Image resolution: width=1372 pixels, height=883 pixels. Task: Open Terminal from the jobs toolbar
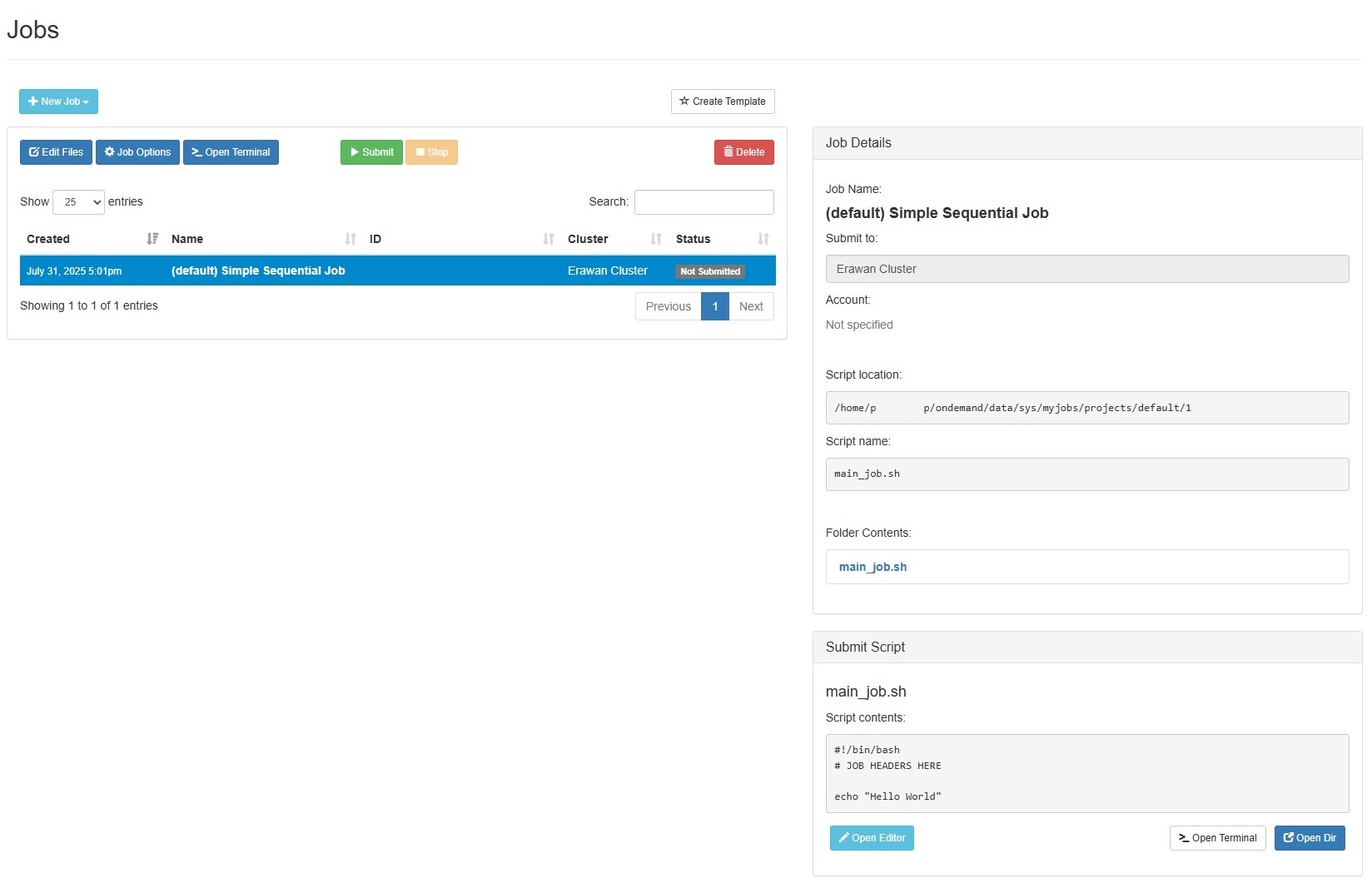pos(231,152)
